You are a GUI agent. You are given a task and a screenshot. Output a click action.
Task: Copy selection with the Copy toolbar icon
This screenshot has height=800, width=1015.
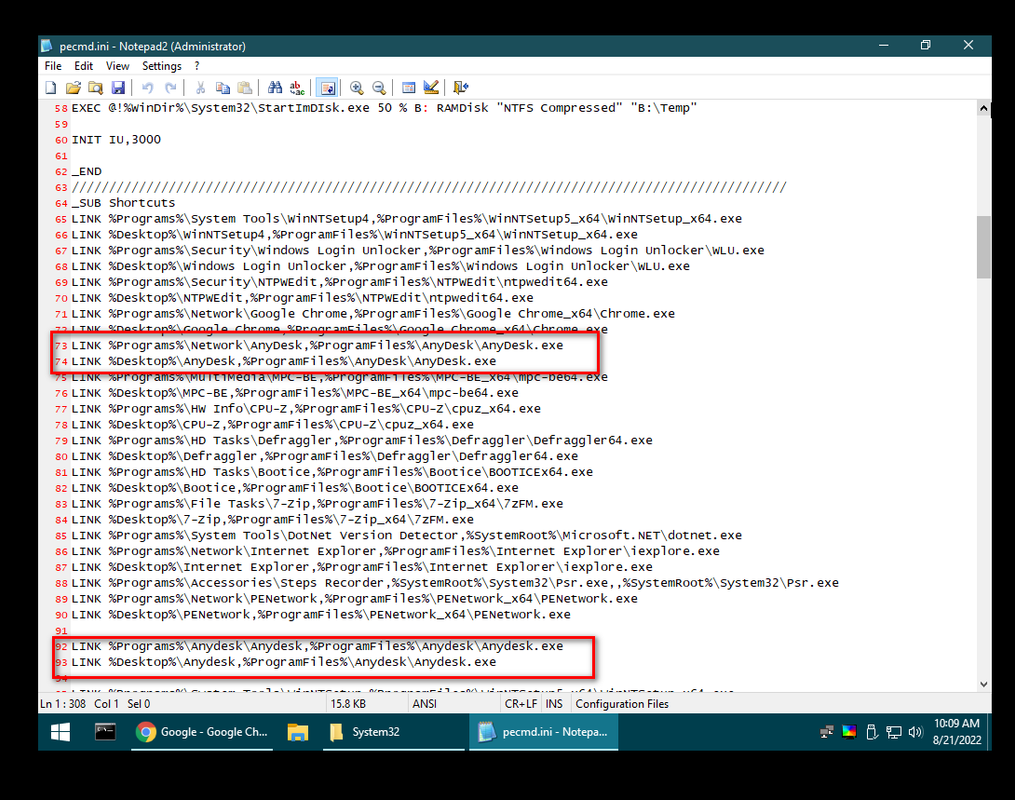(222, 87)
